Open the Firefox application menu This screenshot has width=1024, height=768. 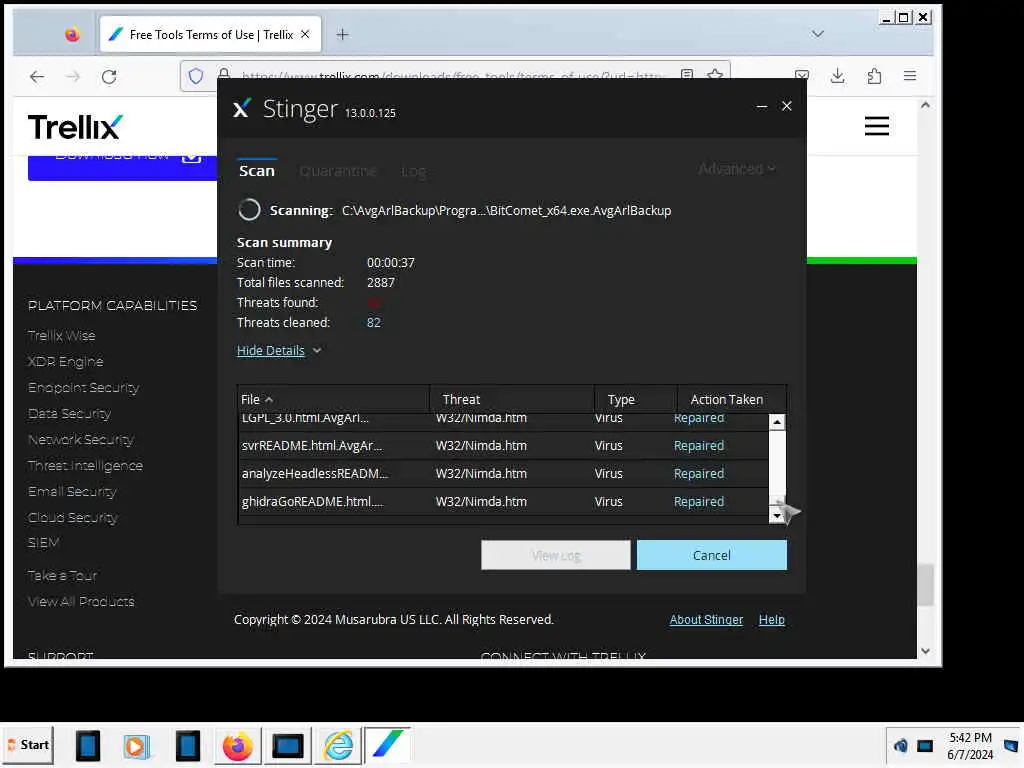(910, 76)
